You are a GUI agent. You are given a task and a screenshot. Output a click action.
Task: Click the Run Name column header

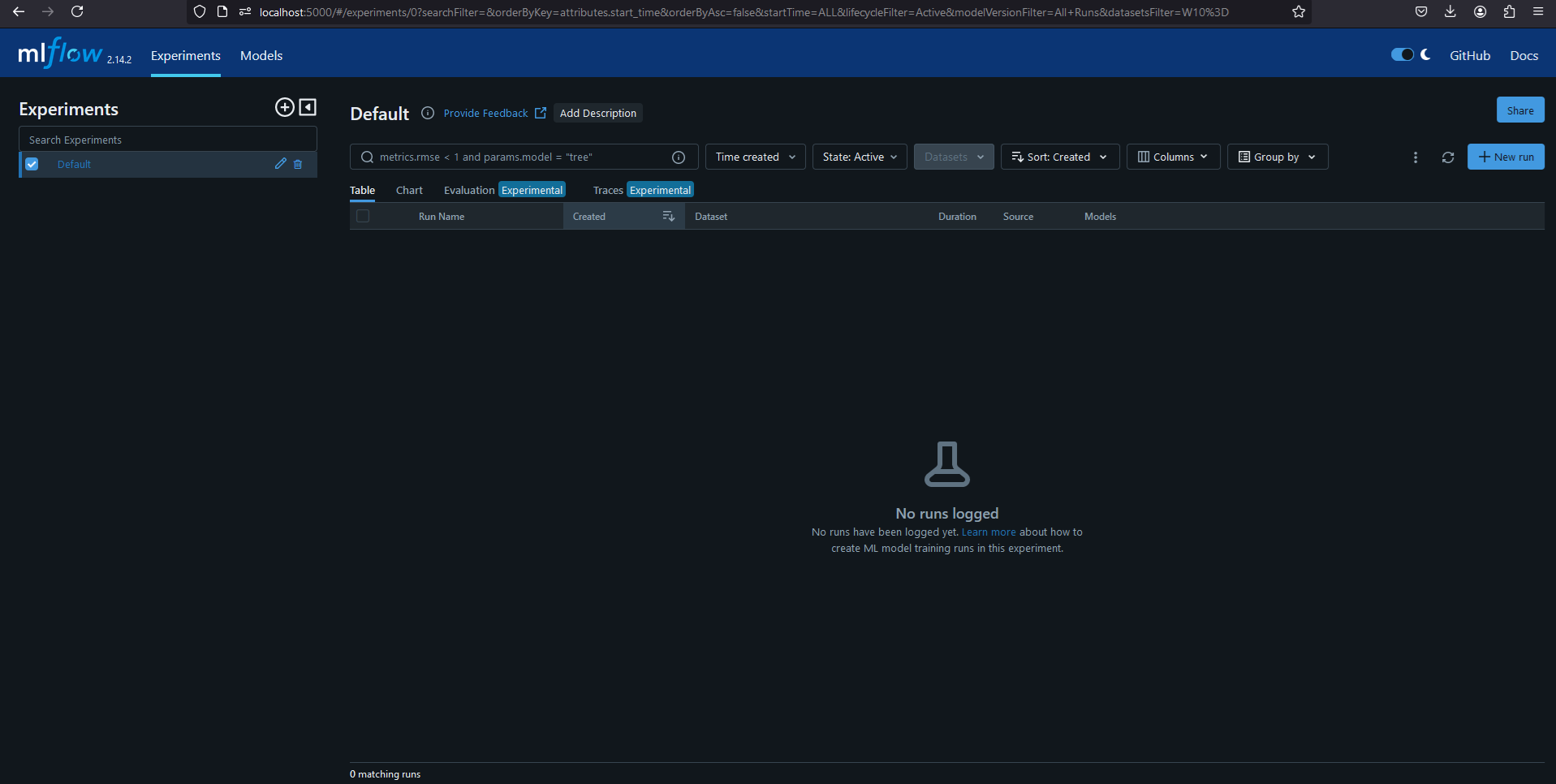click(x=442, y=217)
